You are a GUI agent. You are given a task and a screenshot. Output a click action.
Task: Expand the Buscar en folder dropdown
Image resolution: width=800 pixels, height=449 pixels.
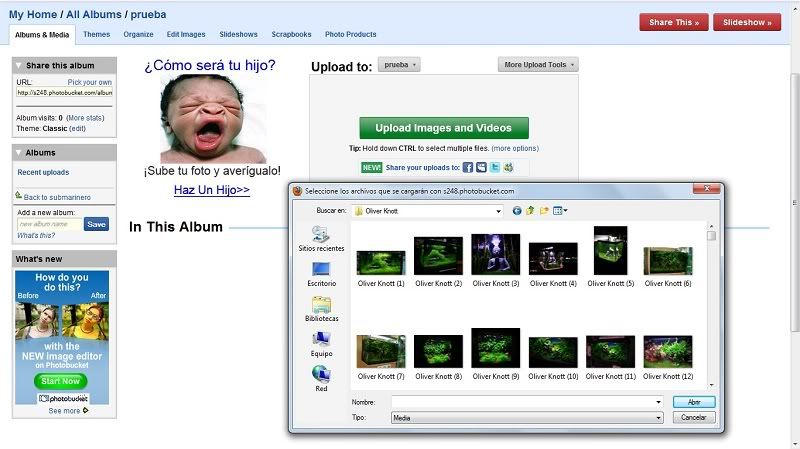point(498,211)
